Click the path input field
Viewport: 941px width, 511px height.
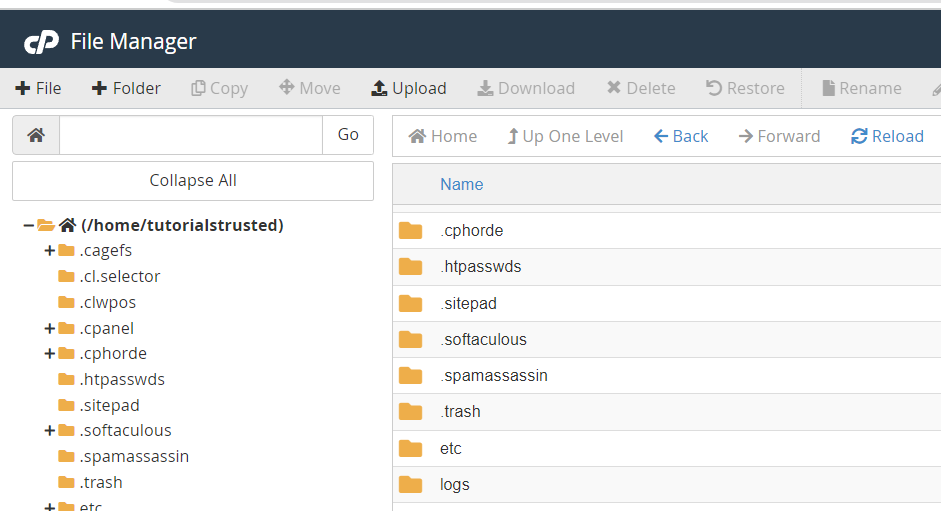pyautogui.click(x=191, y=135)
